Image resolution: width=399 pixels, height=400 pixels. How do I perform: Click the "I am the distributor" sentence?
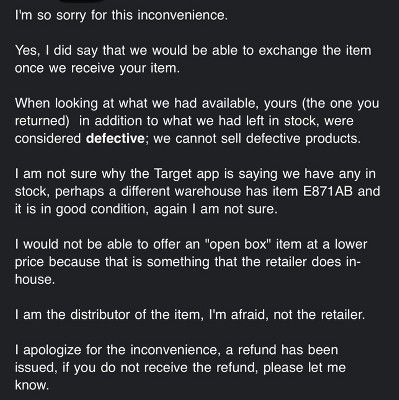(190, 315)
